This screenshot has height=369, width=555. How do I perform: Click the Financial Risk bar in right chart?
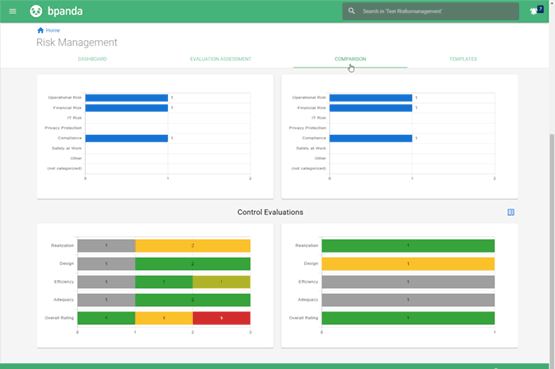tap(371, 108)
